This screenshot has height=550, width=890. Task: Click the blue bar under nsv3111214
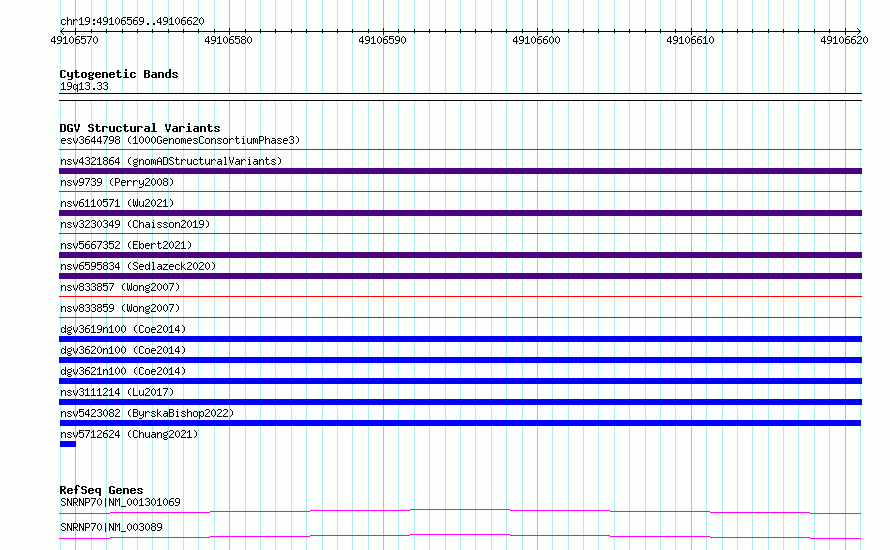tap(460, 402)
